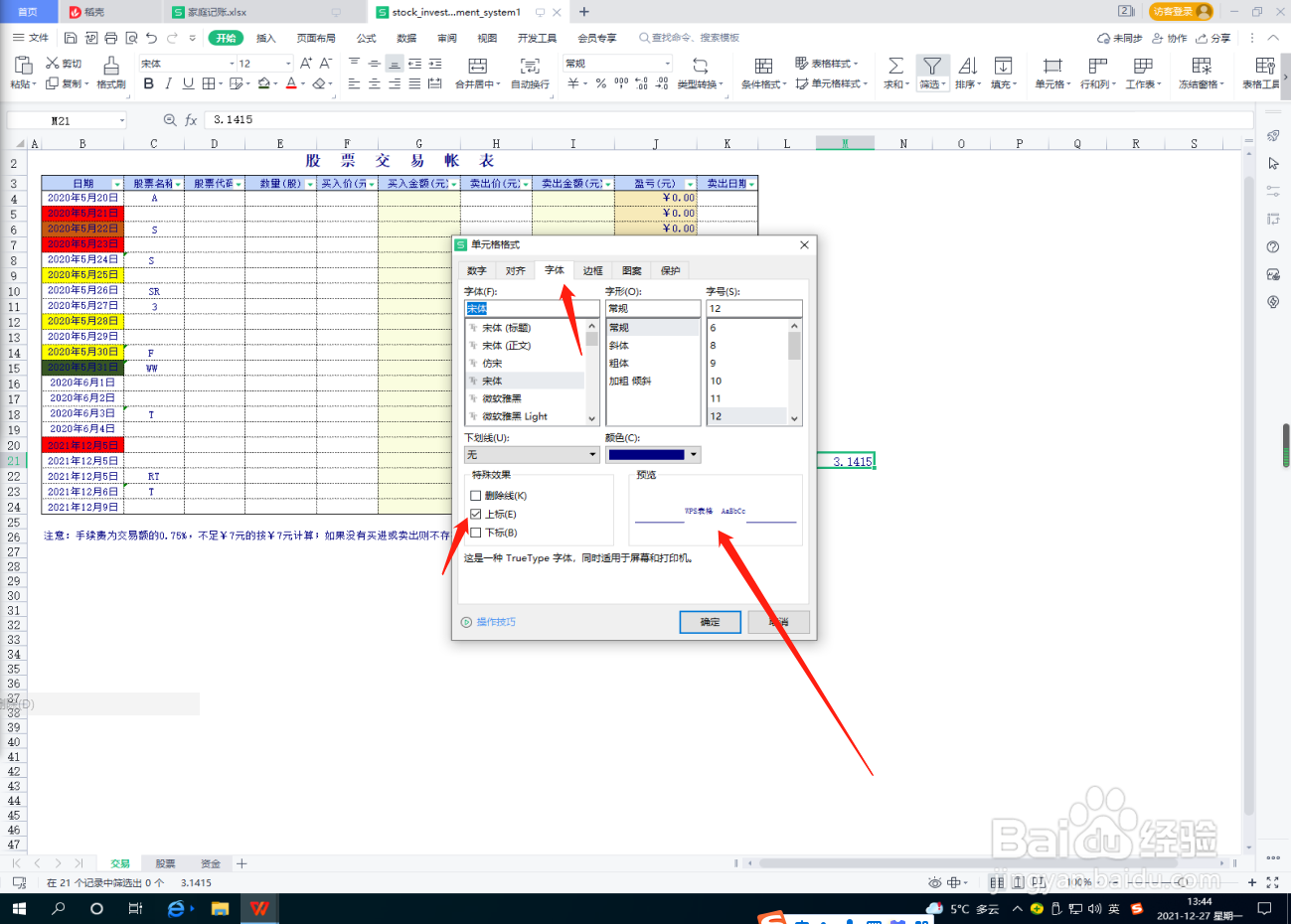Click the Undo arrow icon
This screenshot has width=1291, height=924.
(x=151, y=38)
